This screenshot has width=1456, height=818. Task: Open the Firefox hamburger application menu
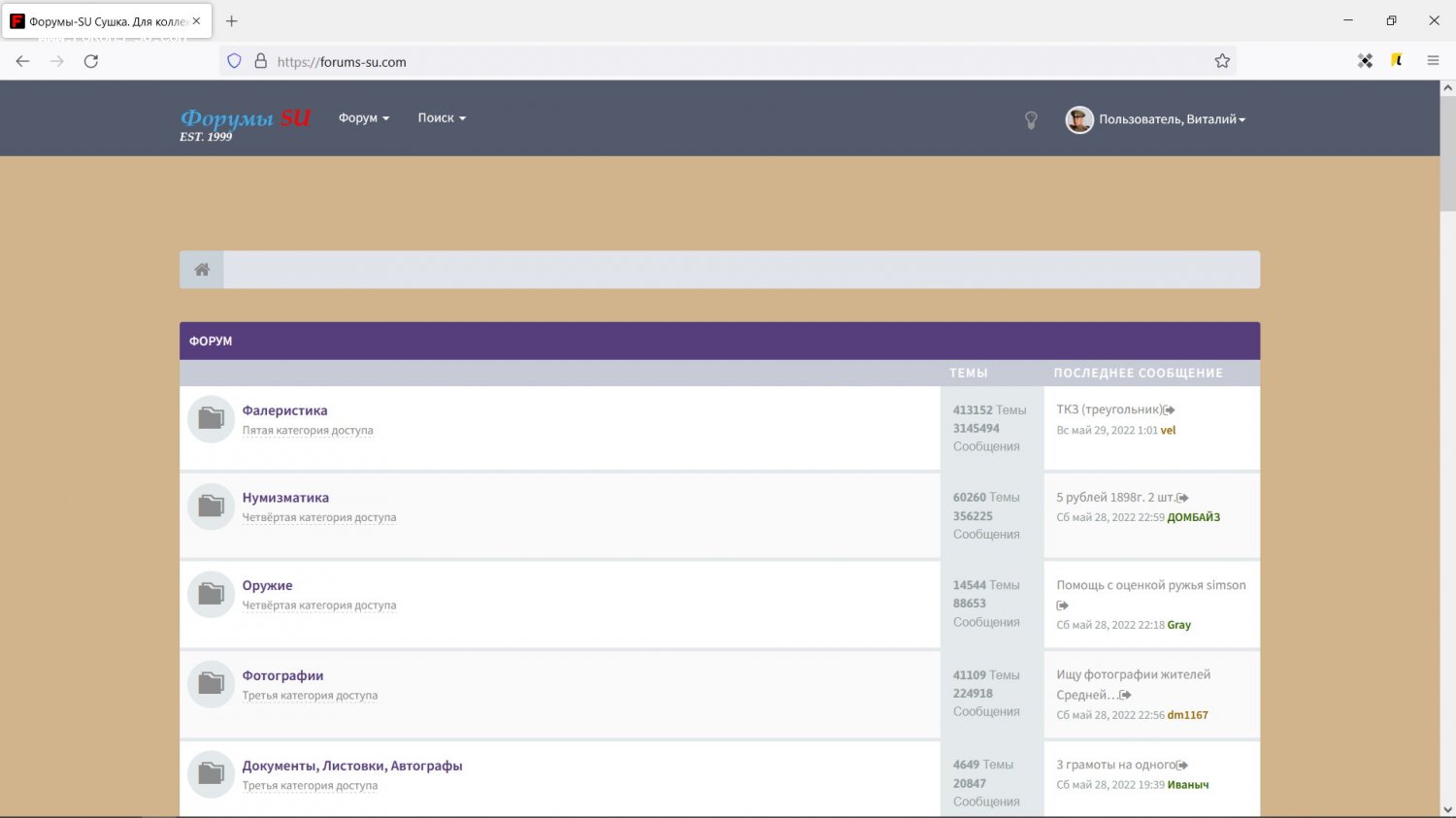pos(1433,61)
